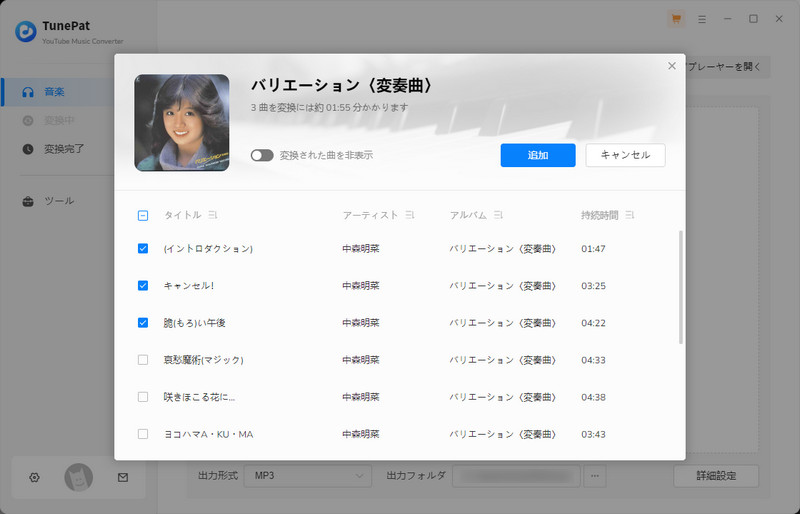Click 詳細設定 button at bottom right
Viewport: 800px width, 514px height.
(716, 476)
